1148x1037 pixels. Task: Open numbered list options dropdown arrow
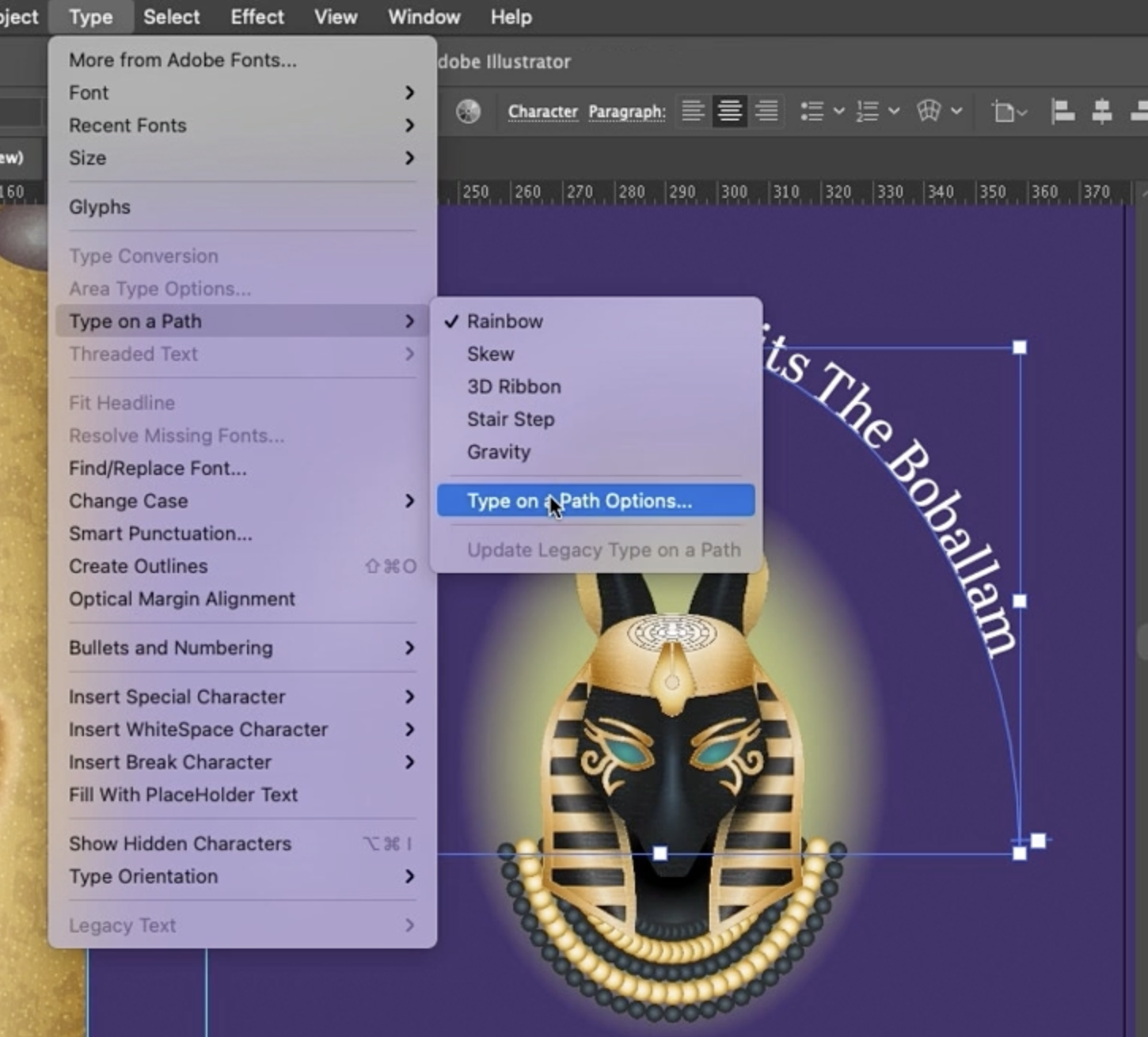(x=894, y=112)
